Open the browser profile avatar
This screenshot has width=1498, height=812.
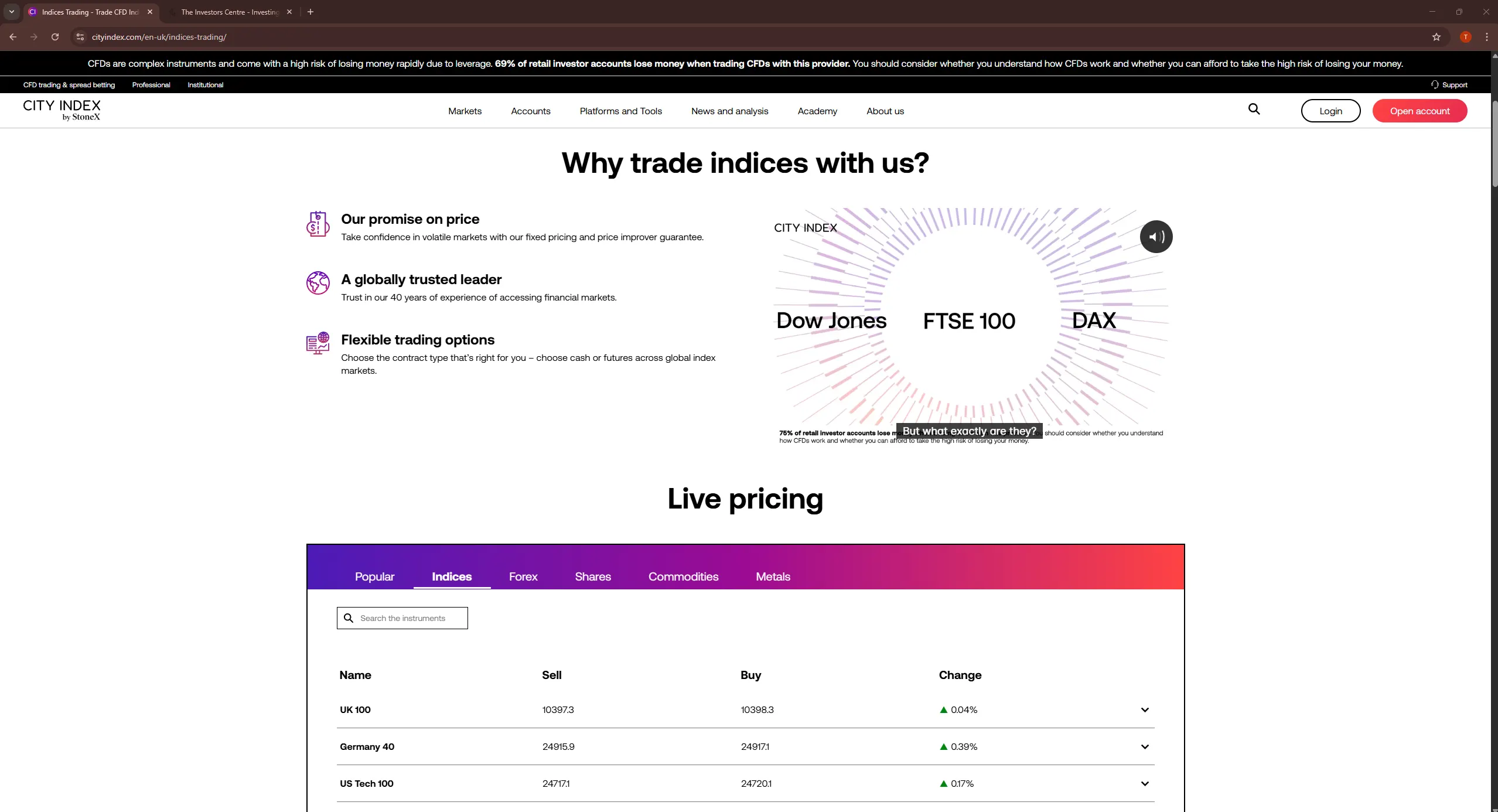click(x=1465, y=37)
